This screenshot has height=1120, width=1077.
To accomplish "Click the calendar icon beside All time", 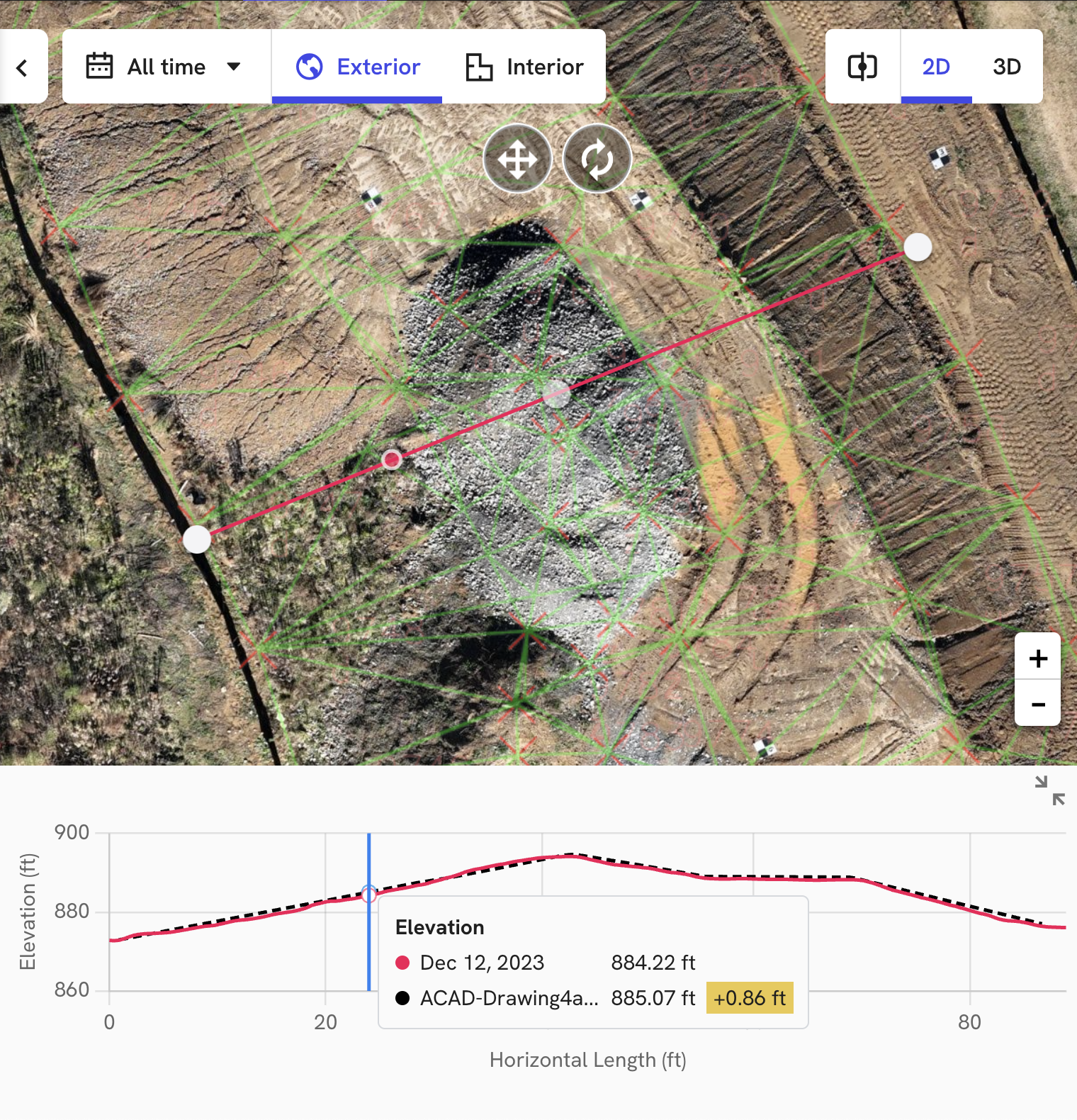I will coord(99,66).
